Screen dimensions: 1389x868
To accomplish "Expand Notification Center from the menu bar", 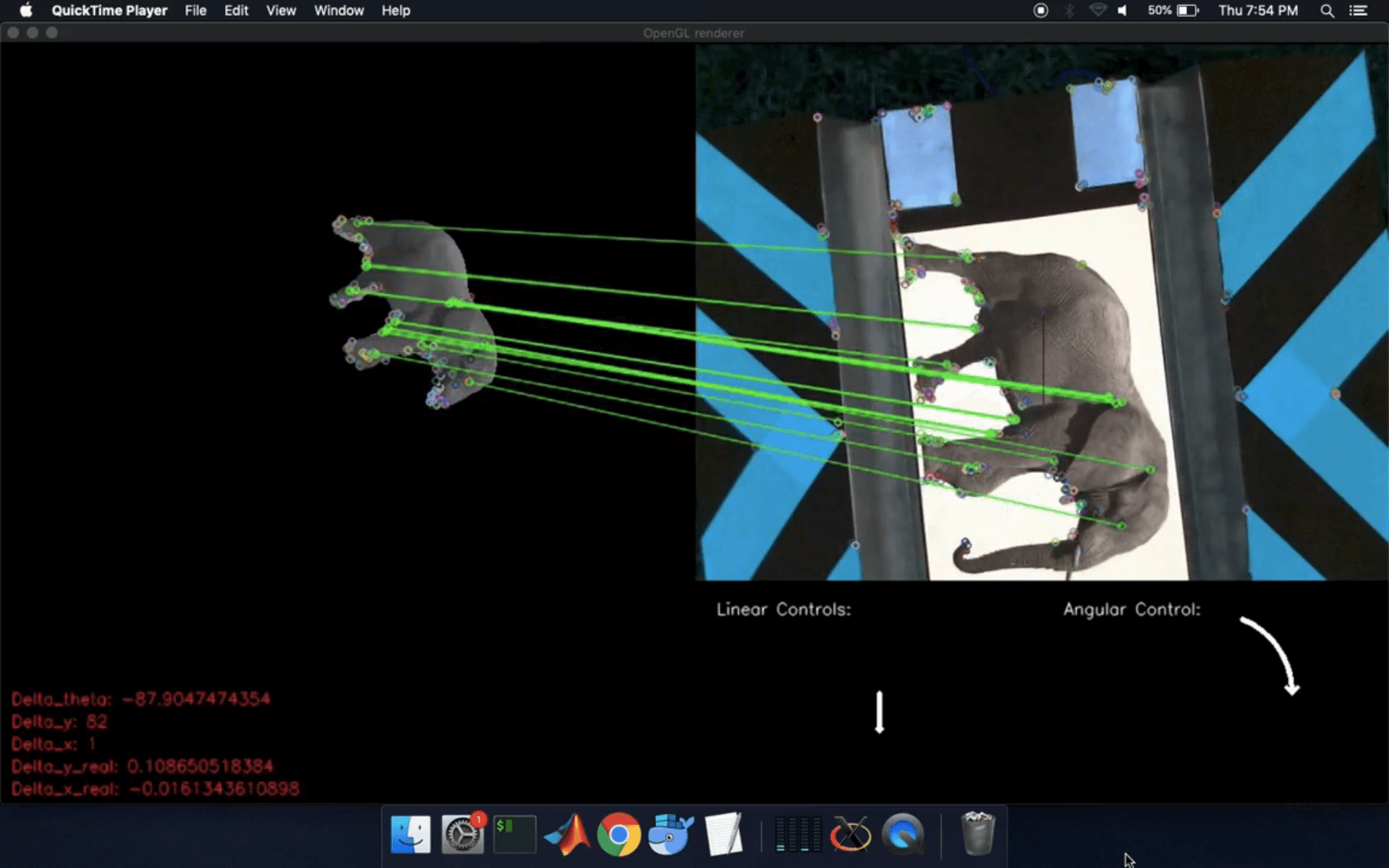I will point(1359,11).
